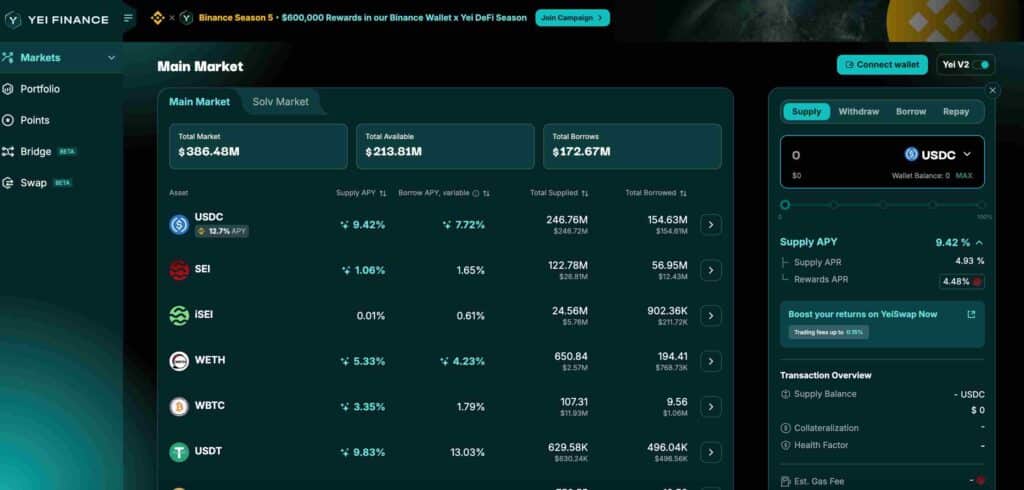Open the Points page in sidebar

click(34, 120)
